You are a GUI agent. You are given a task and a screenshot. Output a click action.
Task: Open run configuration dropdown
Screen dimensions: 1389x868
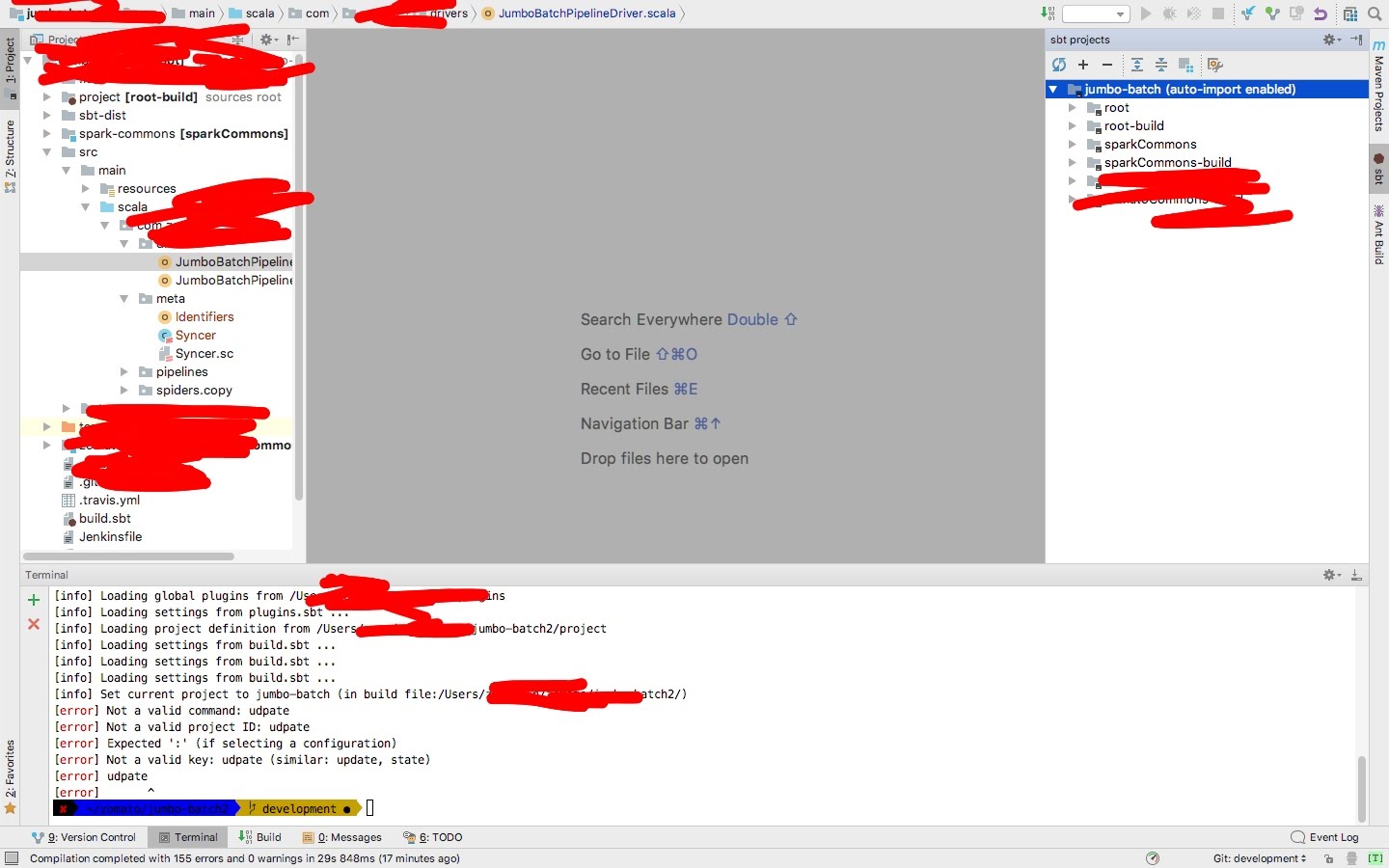click(x=1096, y=14)
